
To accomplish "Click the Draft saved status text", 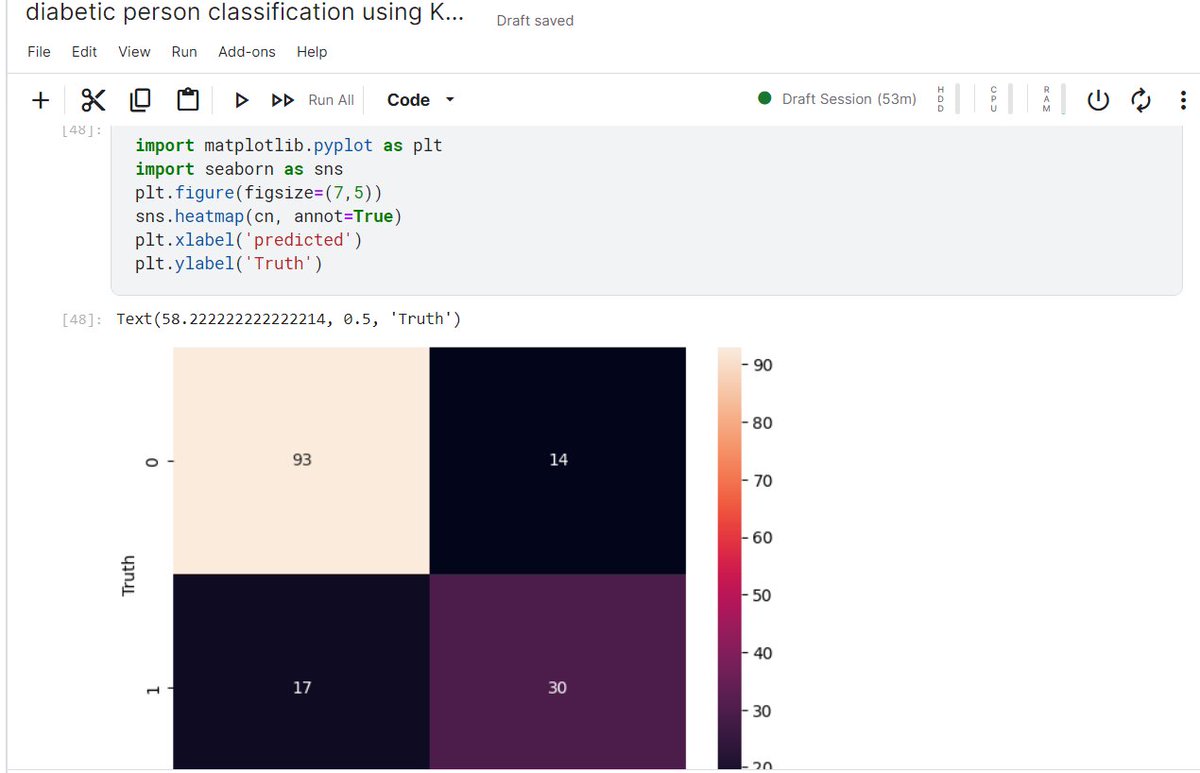I will click(535, 21).
